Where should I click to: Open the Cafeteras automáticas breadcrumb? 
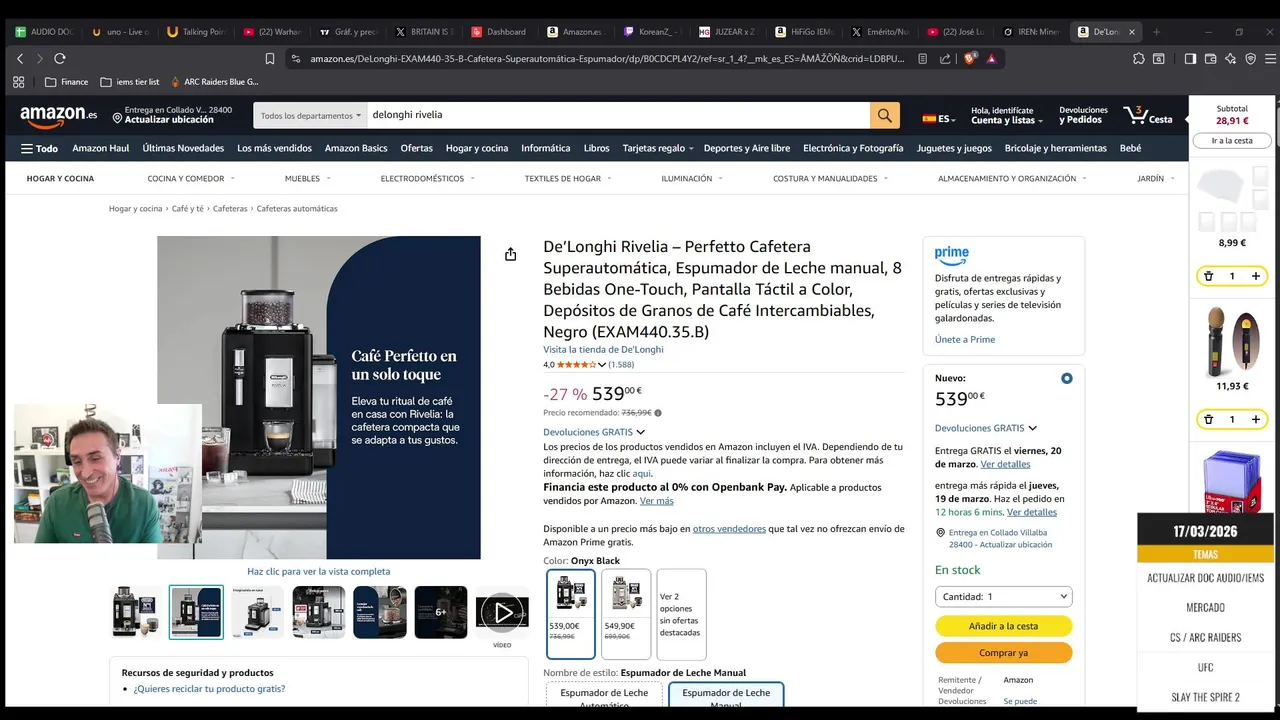pyautogui.click(x=297, y=209)
